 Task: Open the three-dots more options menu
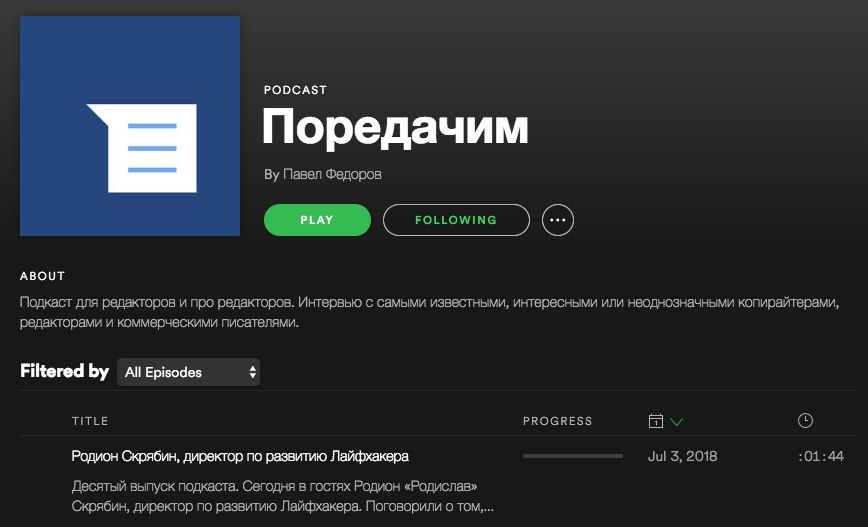point(557,220)
